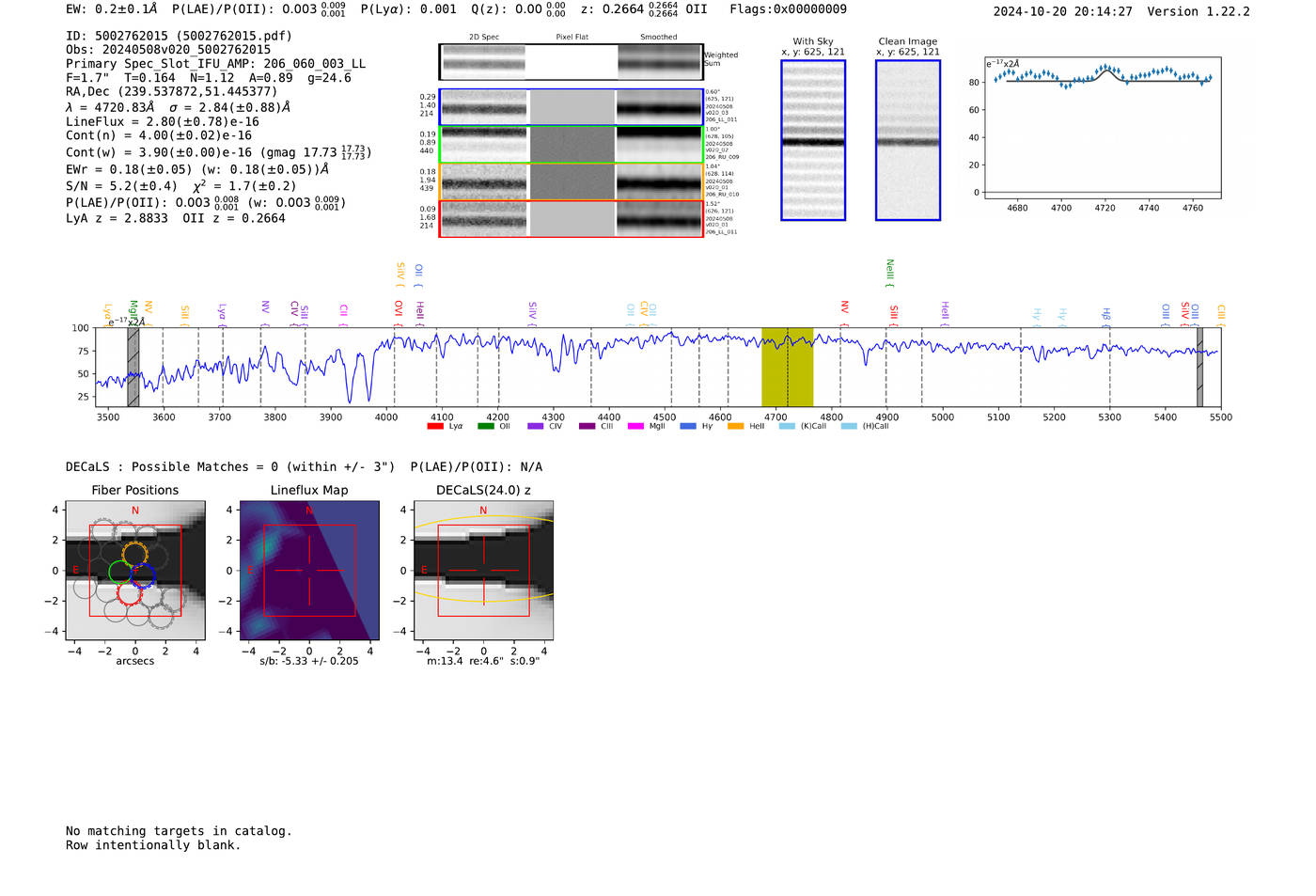
Task: Click the Lineflux Map panel
Action: tap(309, 570)
